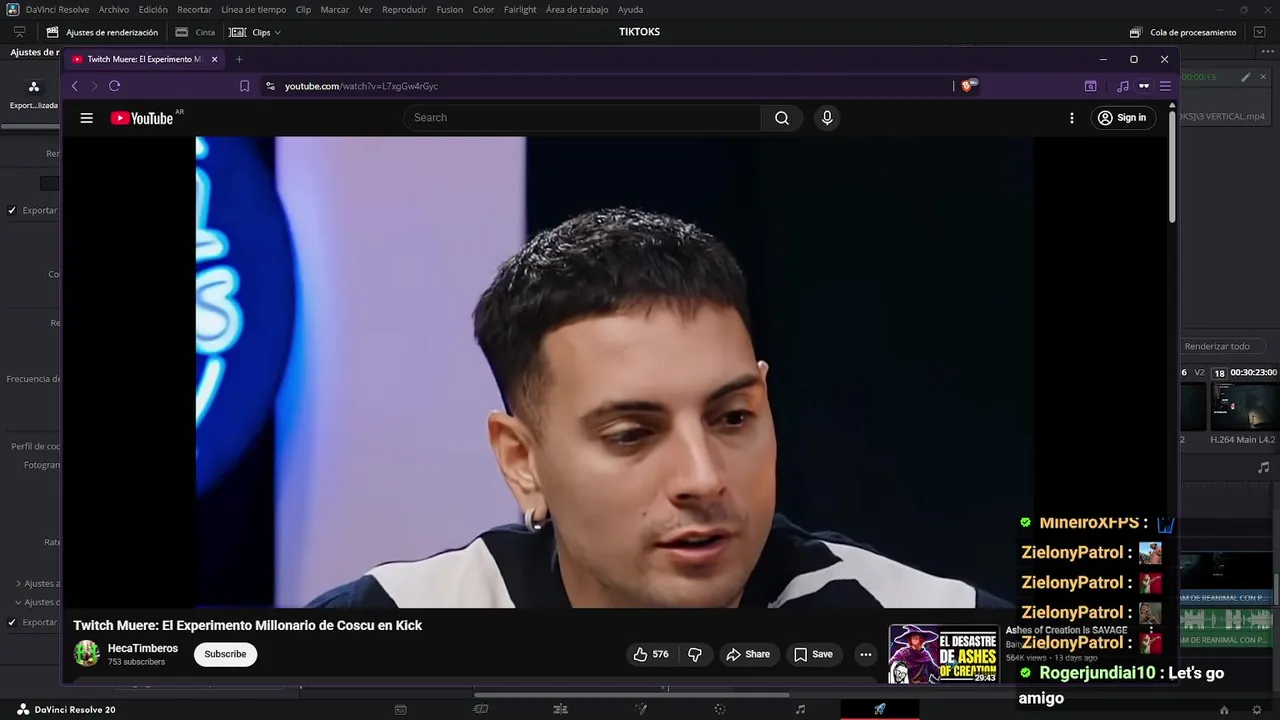
Task: Switch to the Fusion page icon
Action: coord(641,709)
